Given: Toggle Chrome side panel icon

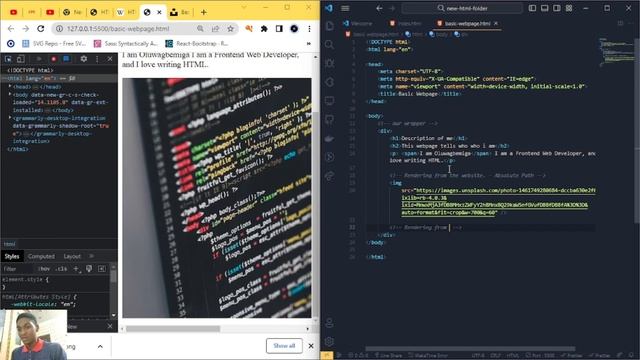Looking at the screenshot, I should coord(279,29).
